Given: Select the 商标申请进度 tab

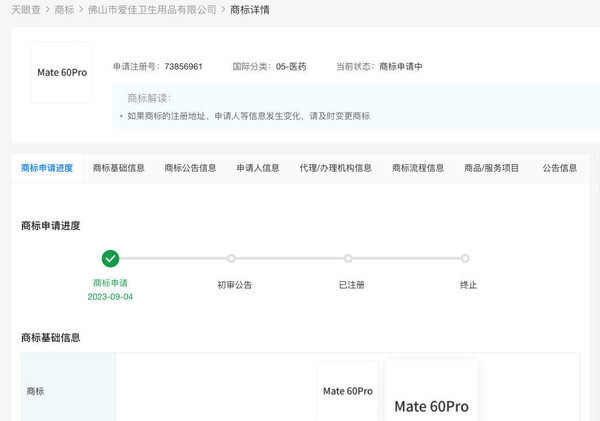Looking at the screenshot, I should pyautogui.click(x=47, y=168).
